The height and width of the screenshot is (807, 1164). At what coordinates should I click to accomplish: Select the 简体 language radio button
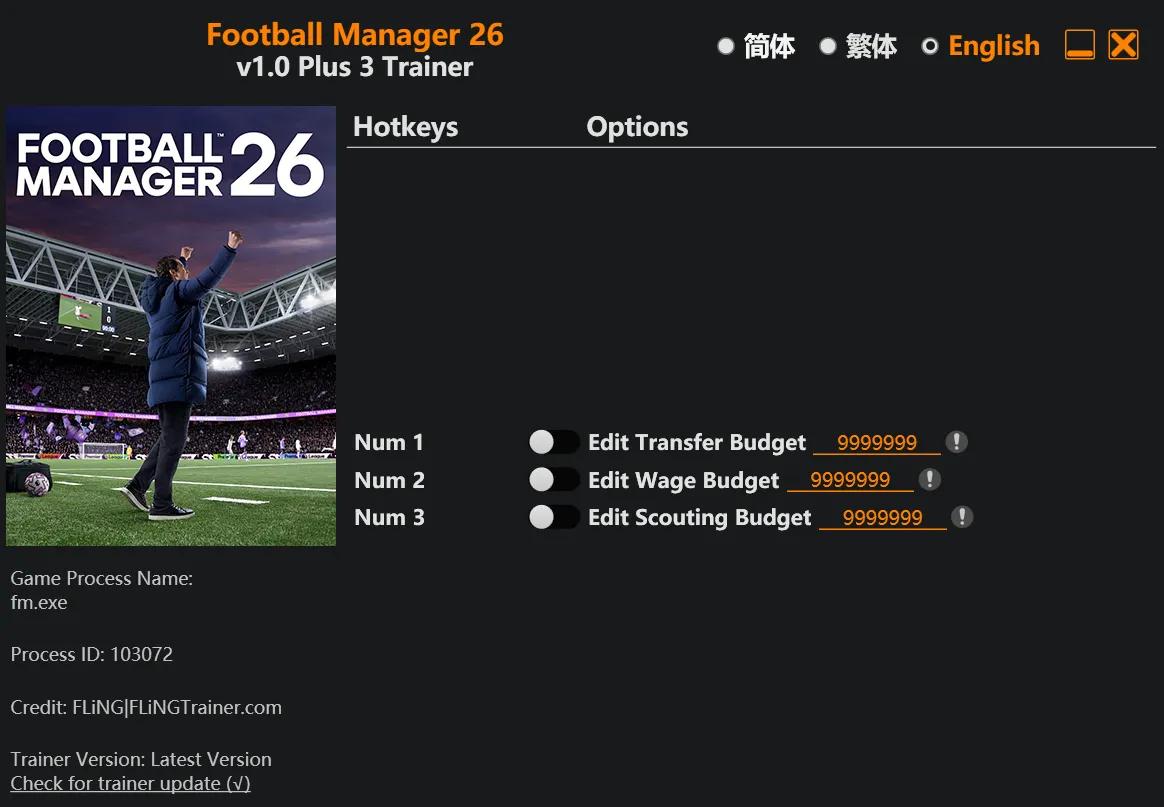pos(727,46)
